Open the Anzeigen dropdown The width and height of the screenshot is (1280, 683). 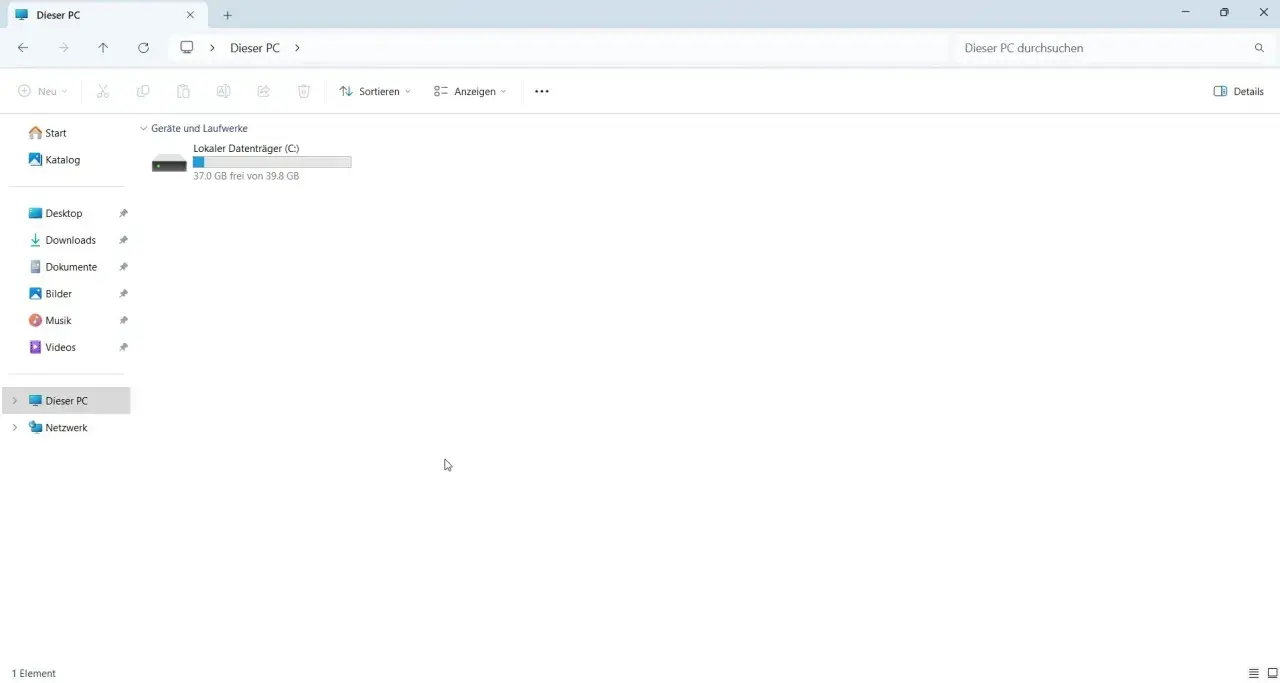coord(470,91)
